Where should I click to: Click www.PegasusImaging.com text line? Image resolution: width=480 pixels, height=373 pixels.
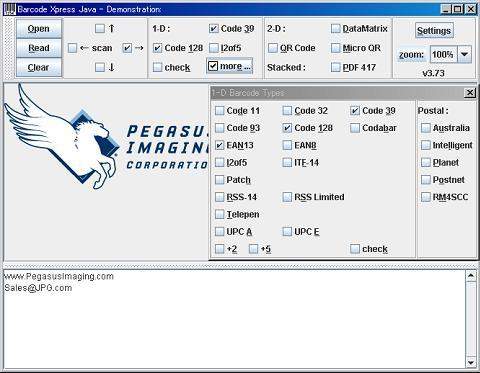59,276
